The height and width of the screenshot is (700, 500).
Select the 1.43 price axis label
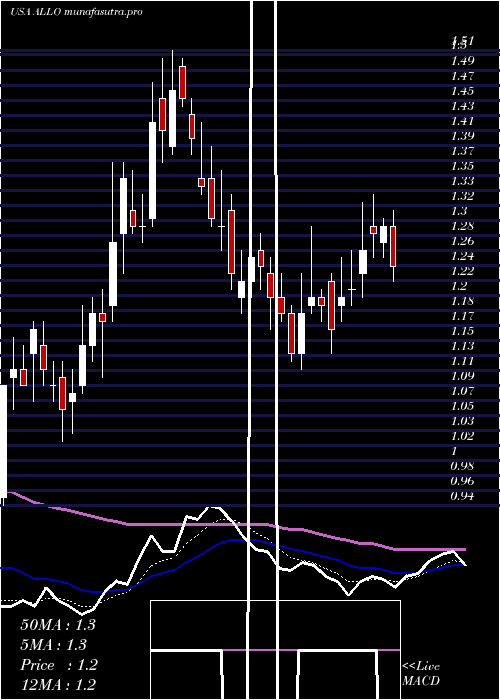[x=462, y=106]
